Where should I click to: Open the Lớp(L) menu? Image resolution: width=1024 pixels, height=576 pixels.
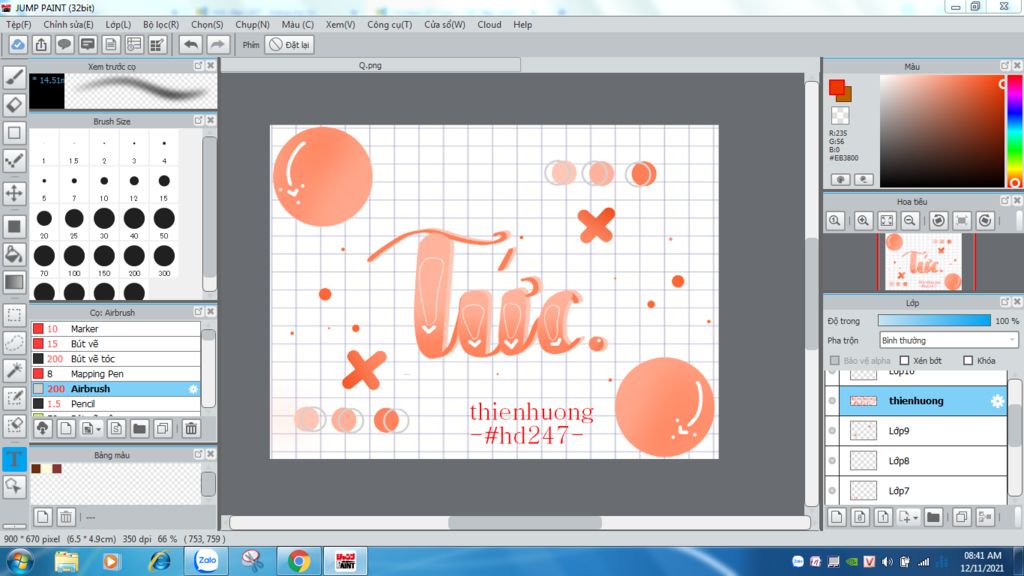point(118,24)
